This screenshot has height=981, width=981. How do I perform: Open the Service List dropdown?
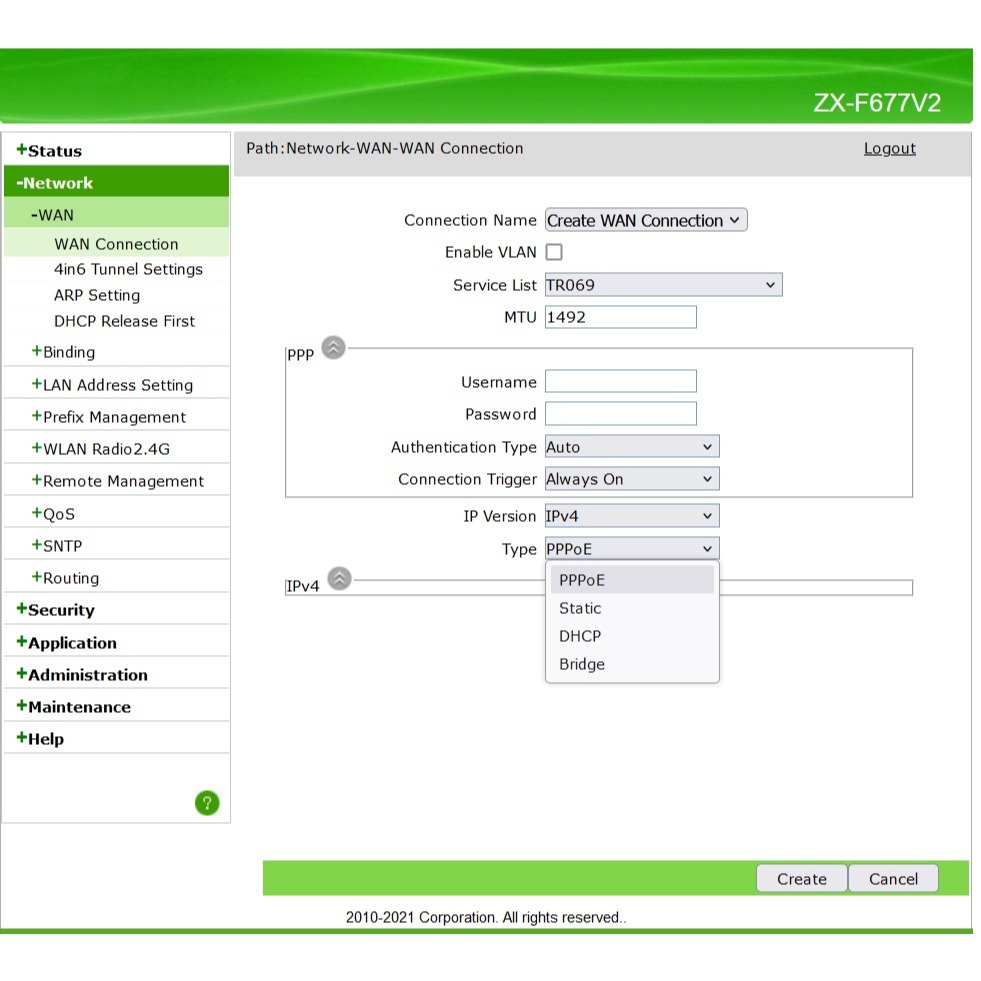pos(663,285)
